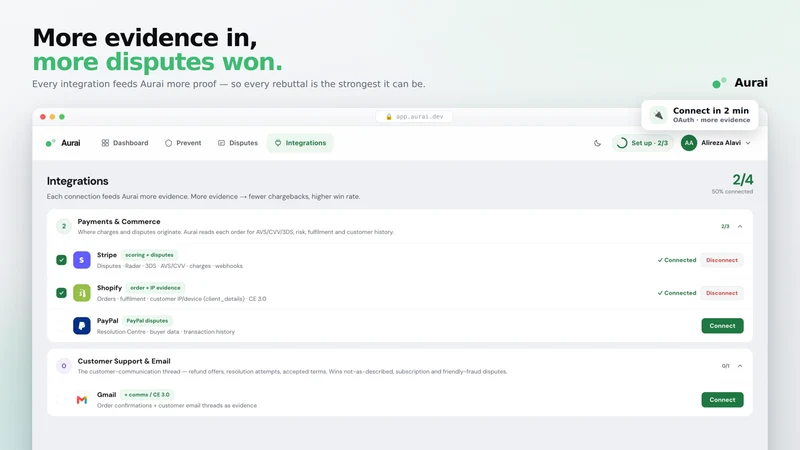800x450 pixels.
Task: Click the green macOS maximize dot
Action: [62, 117]
